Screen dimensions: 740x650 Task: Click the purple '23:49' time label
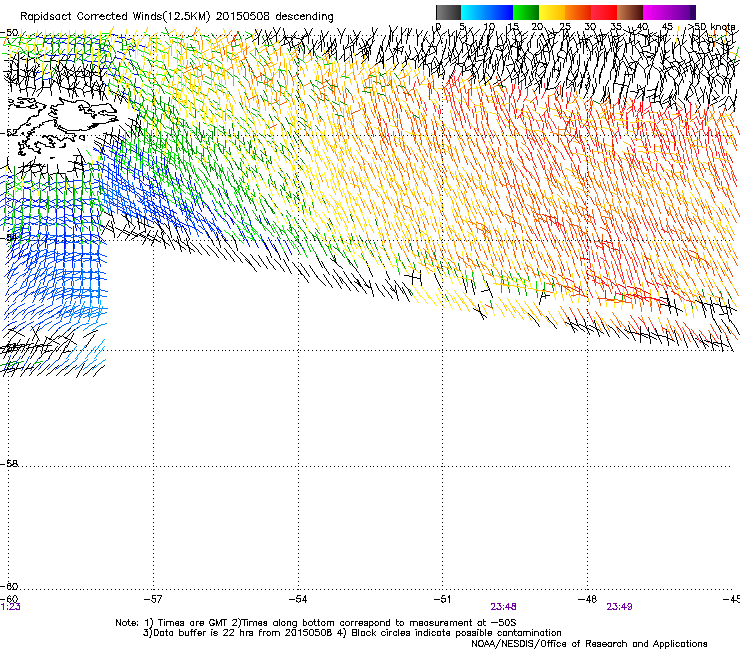[x=619, y=607]
